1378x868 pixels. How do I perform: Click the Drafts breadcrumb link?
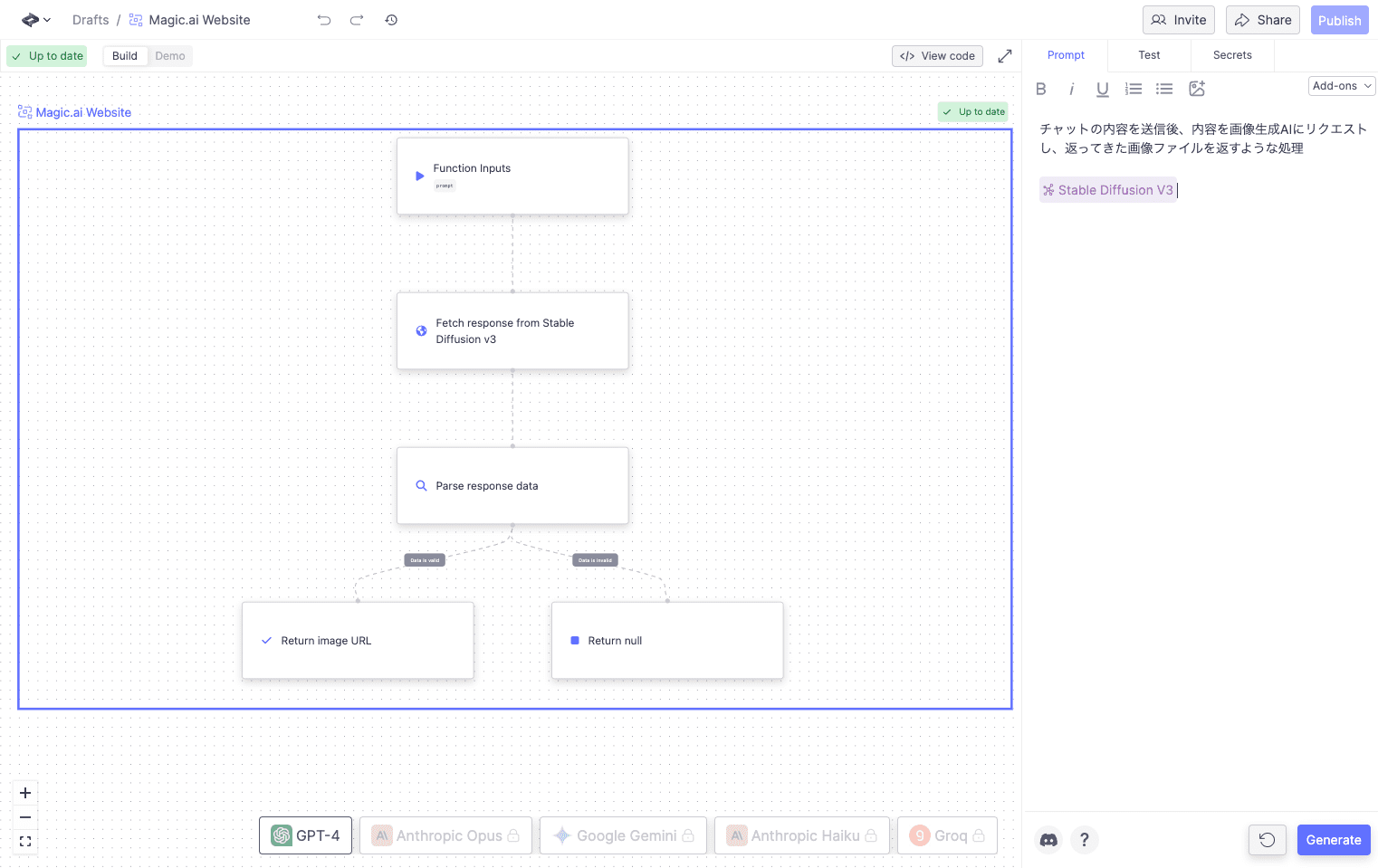click(91, 20)
